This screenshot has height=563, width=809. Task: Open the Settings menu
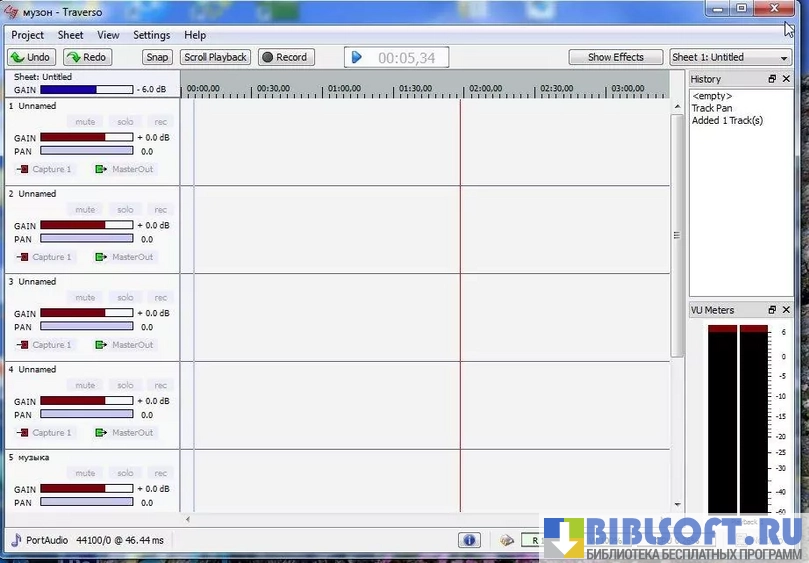152,35
